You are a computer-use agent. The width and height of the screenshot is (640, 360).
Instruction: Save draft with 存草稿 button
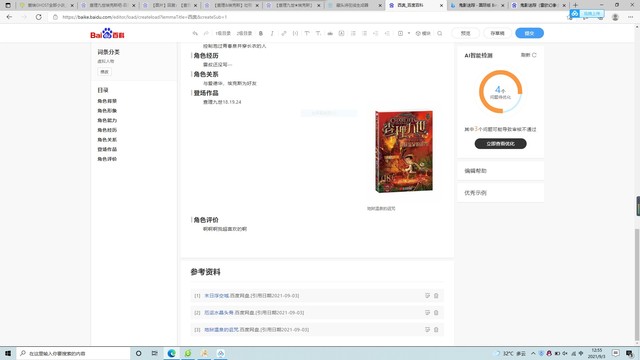tap(497, 33)
